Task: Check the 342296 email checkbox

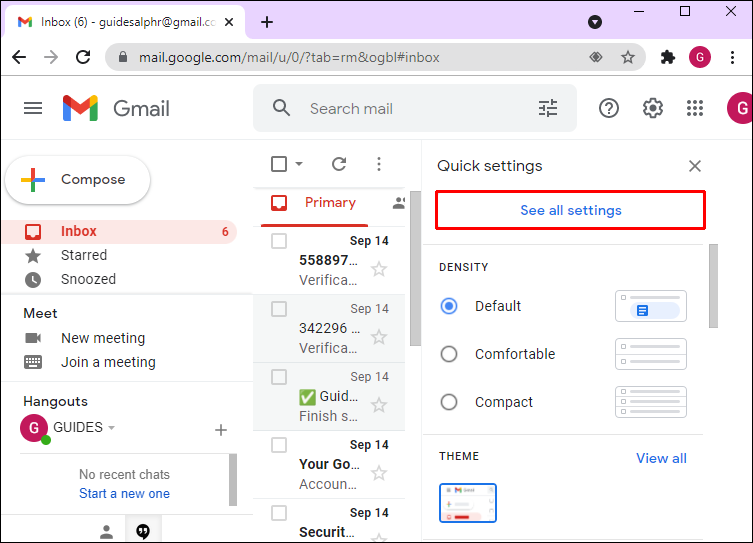Action: click(x=279, y=309)
